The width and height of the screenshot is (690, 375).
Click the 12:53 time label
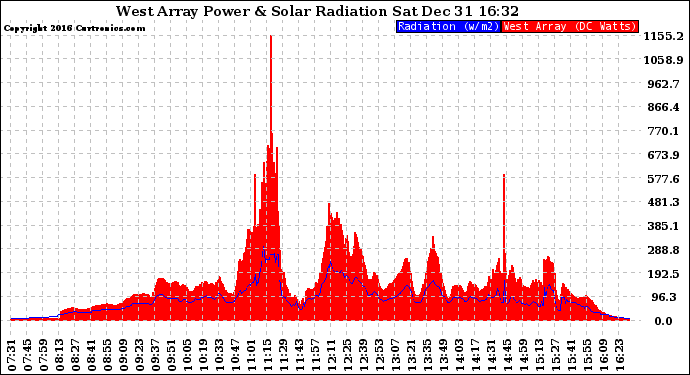(x=380, y=355)
